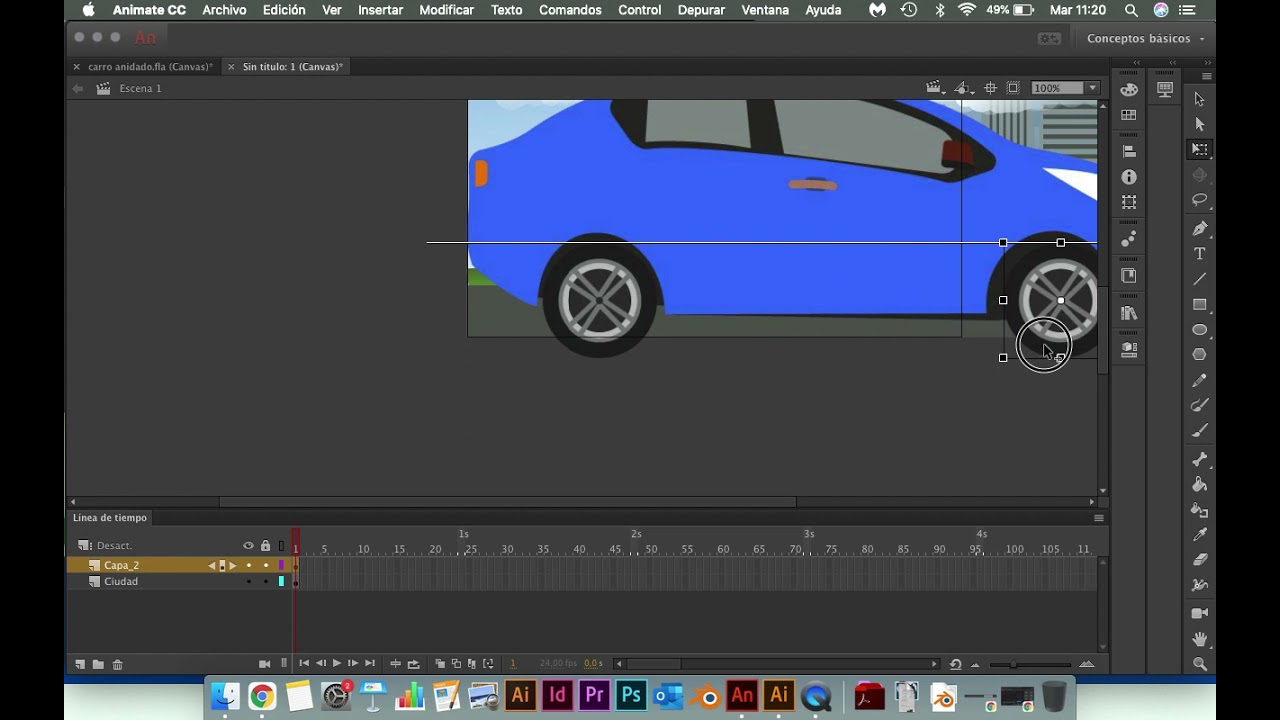Go to last frame button
Screen dimensions: 1280x720
tap(370, 664)
